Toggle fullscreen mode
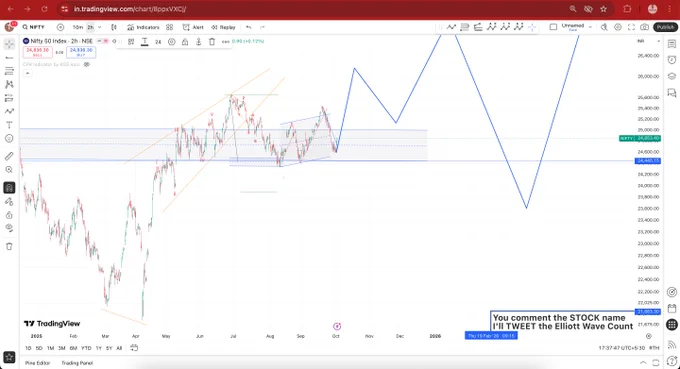Image resolution: width=680 pixels, height=369 pixels. (x=631, y=27)
